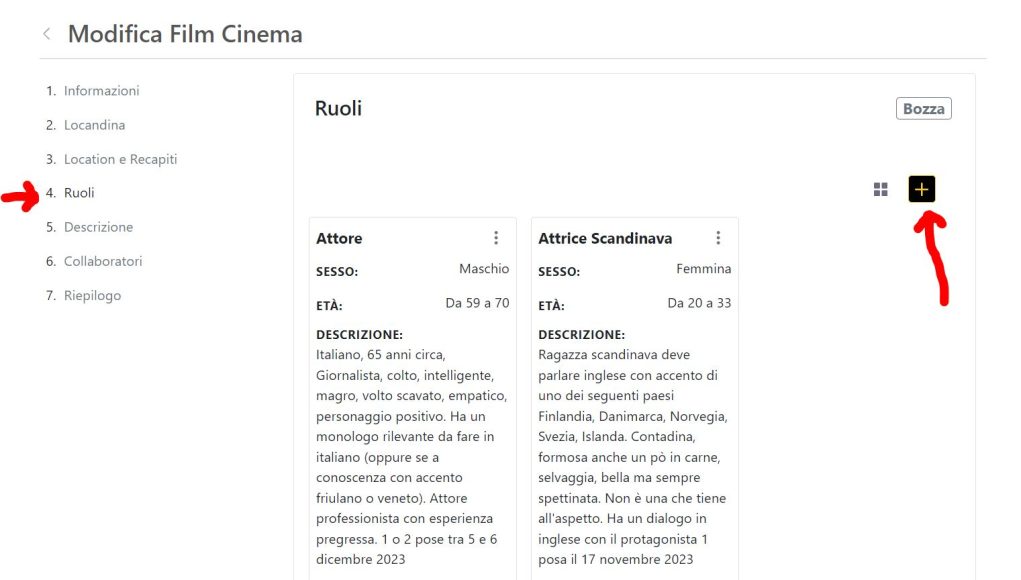Click the Attrice Scandinava card title
This screenshot has height=580, width=1021.
pos(605,238)
